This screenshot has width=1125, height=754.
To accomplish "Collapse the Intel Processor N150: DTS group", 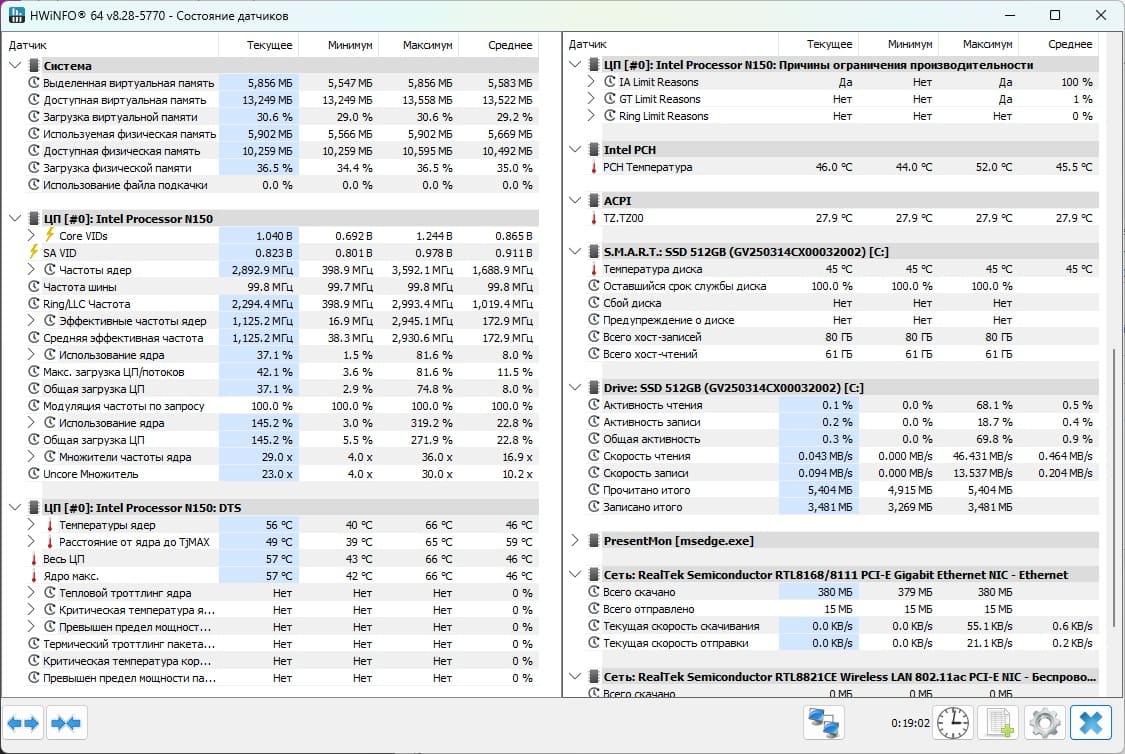I will point(15,507).
